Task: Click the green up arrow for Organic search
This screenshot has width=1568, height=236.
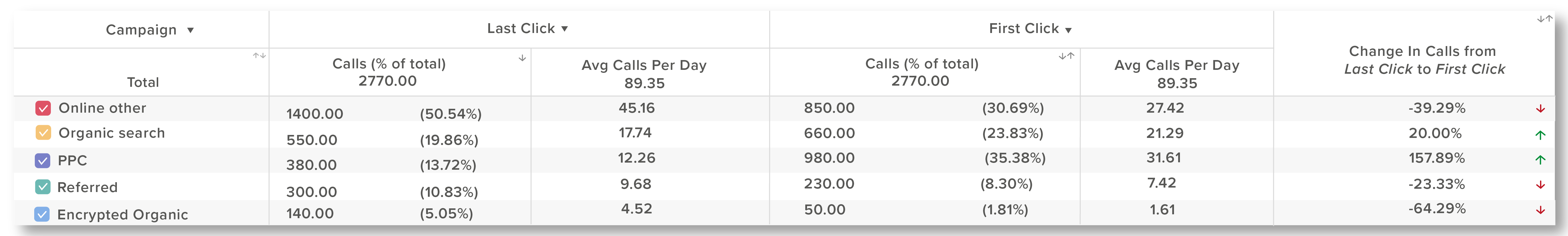Action: pos(1540,135)
